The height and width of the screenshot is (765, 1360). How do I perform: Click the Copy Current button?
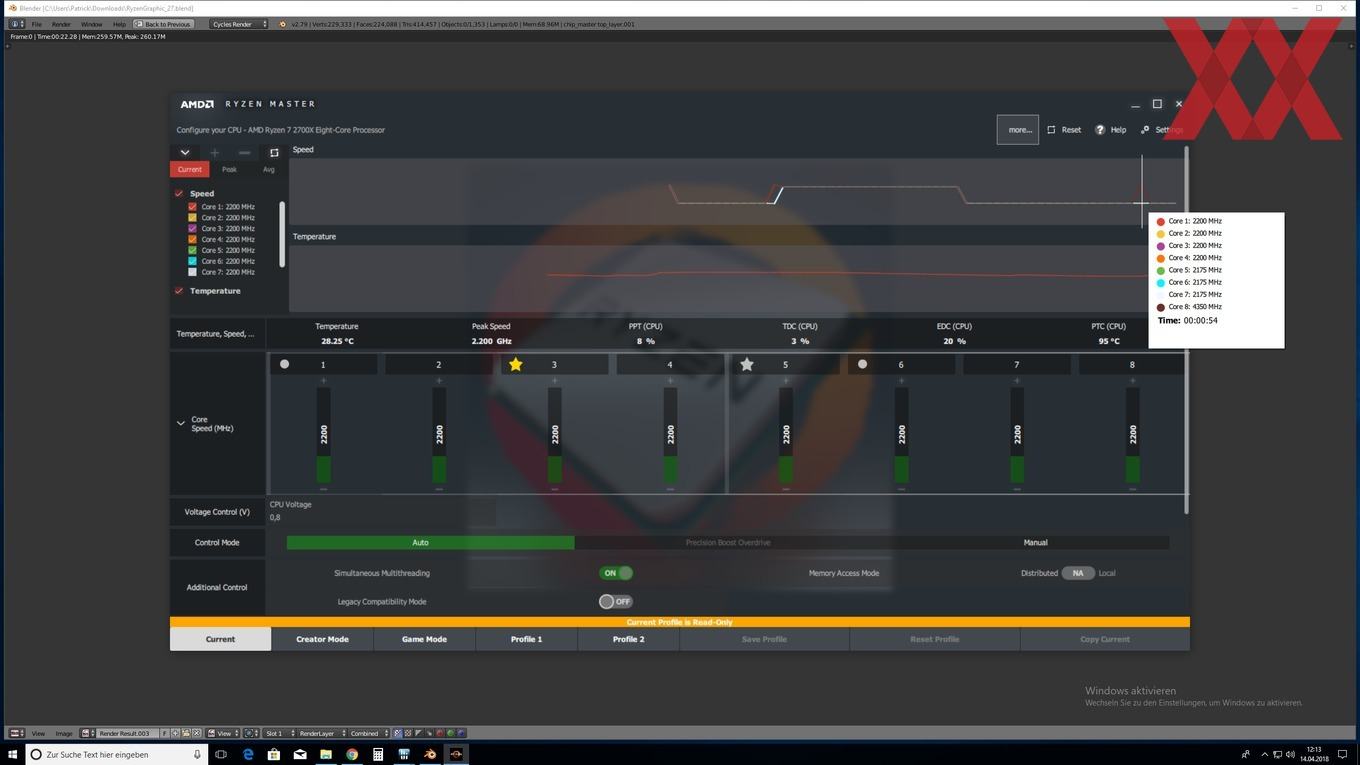pyautogui.click(x=1105, y=639)
